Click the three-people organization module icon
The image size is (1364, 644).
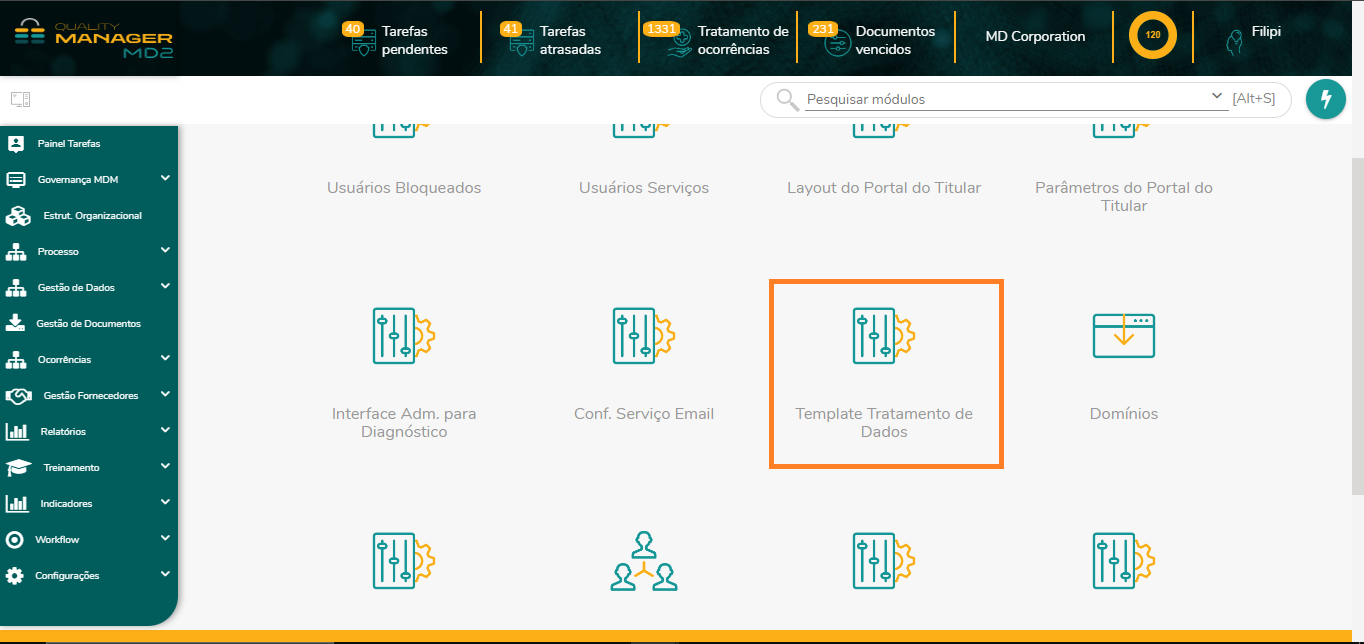click(644, 560)
